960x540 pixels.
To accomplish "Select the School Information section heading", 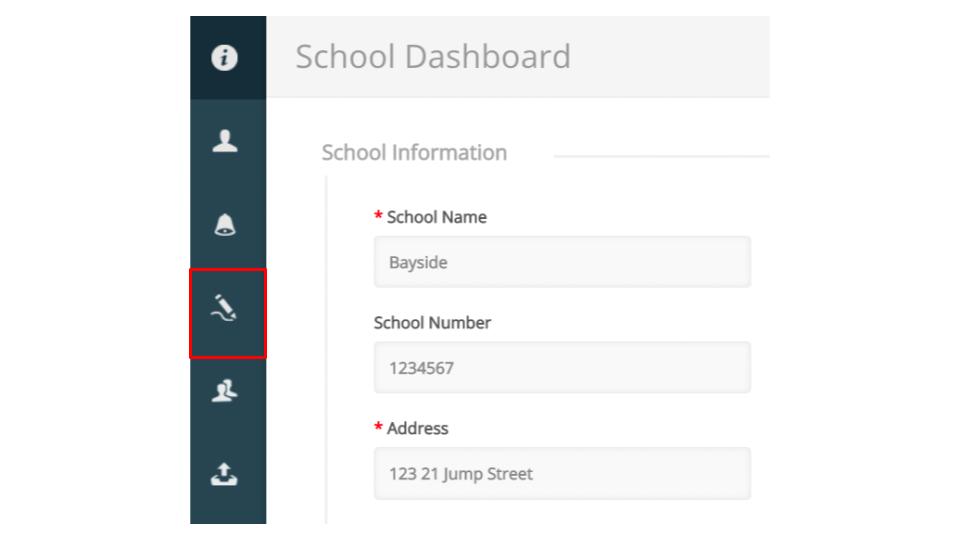I will point(414,153).
